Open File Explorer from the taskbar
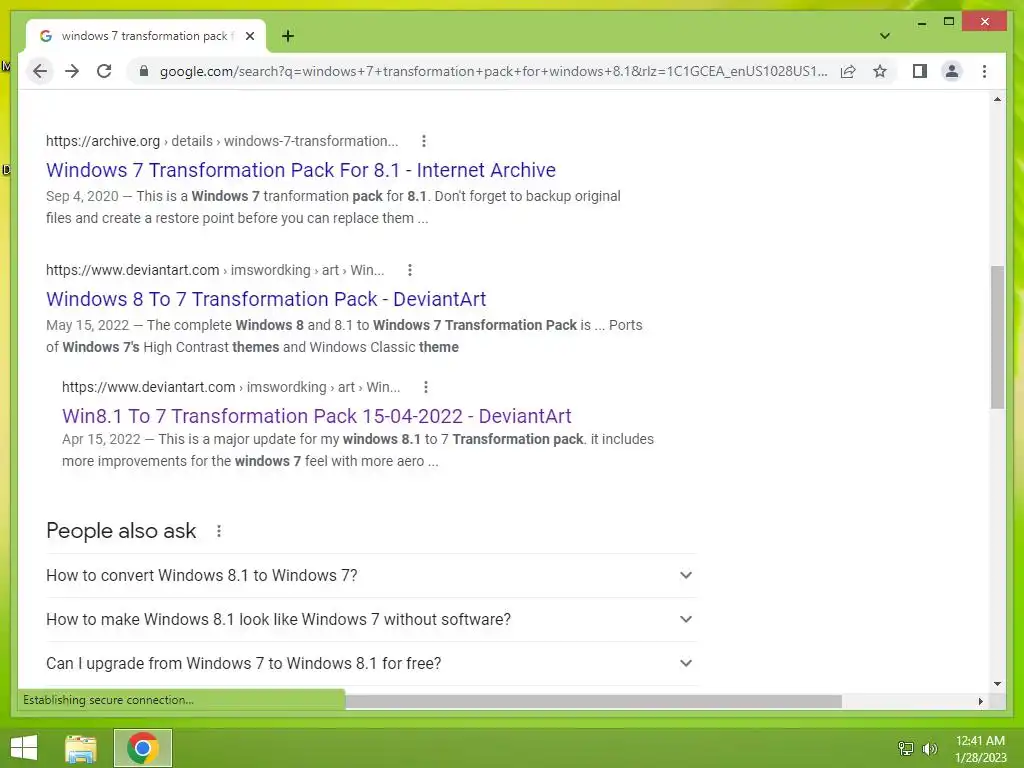Image resolution: width=1024 pixels, height=768 pixels. coord(81,748)
